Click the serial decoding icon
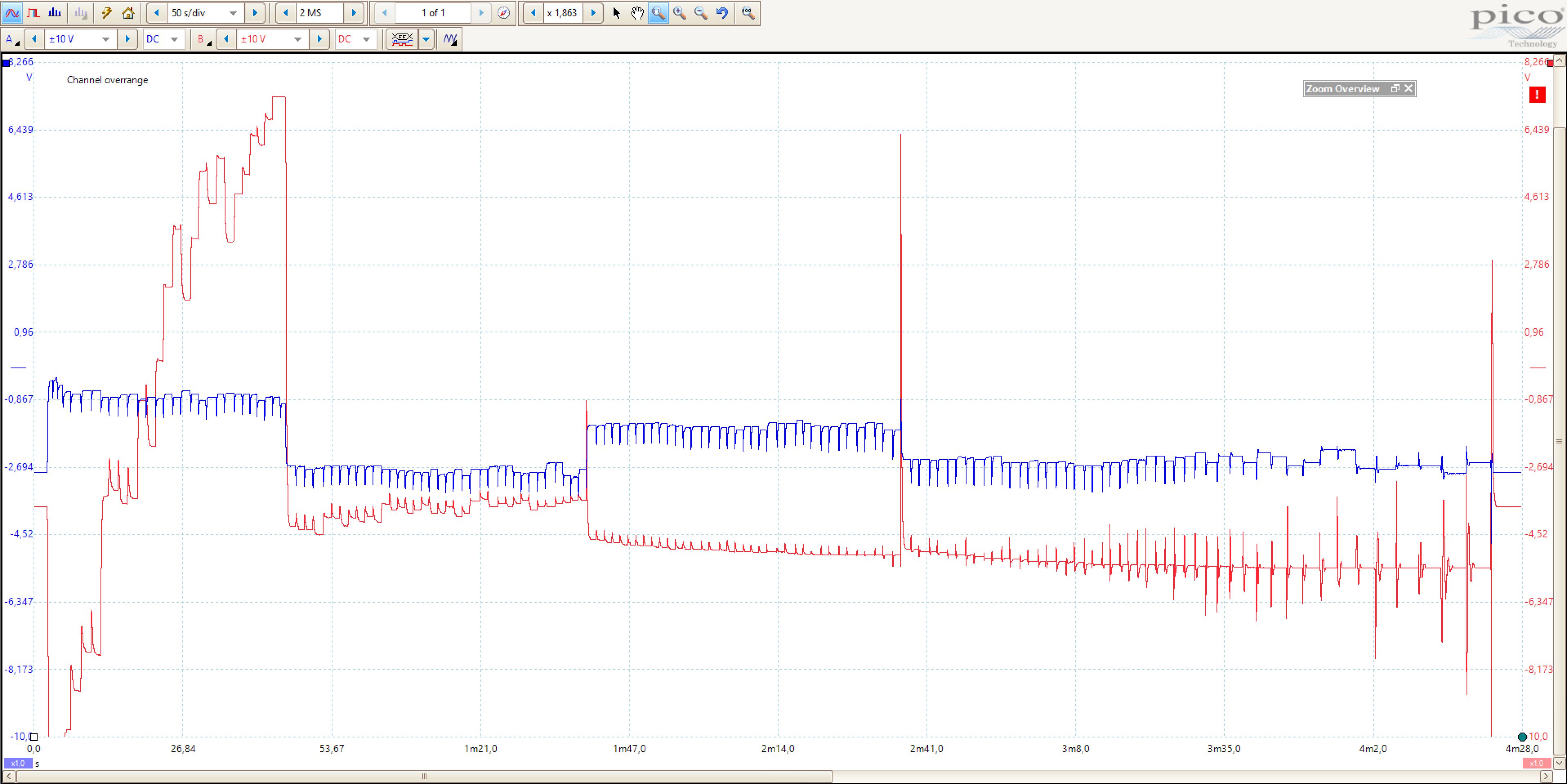1567x784 pixels. pos(402,39)
